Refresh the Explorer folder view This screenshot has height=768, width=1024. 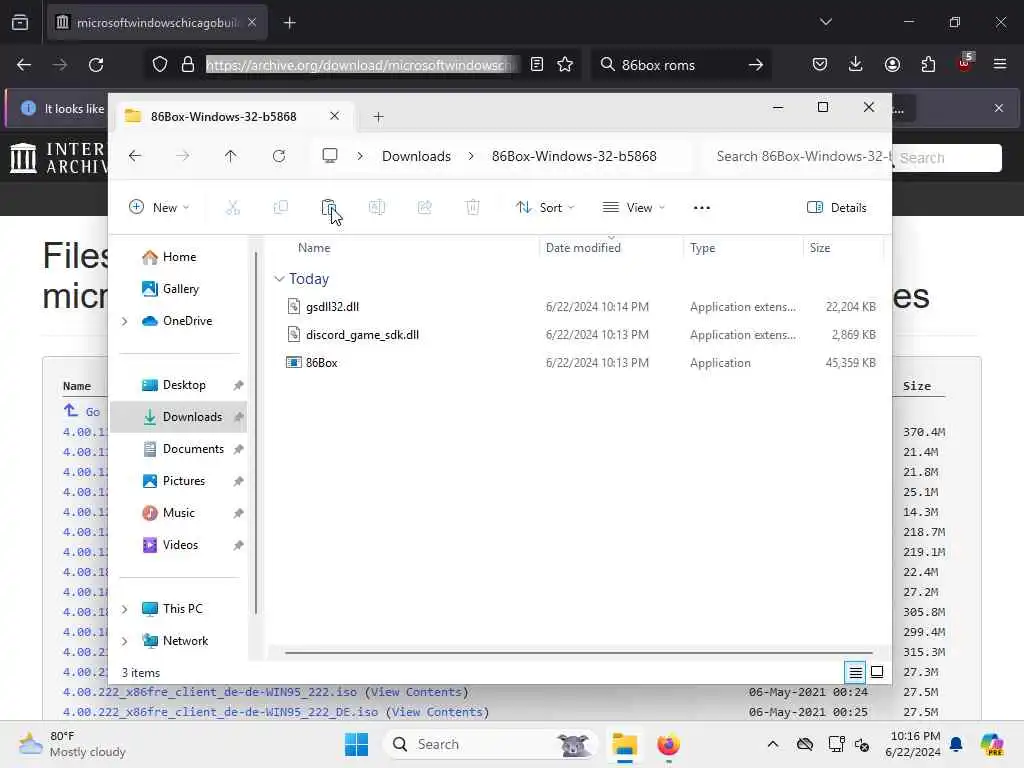pyautogui.click(x=279, y=156)
